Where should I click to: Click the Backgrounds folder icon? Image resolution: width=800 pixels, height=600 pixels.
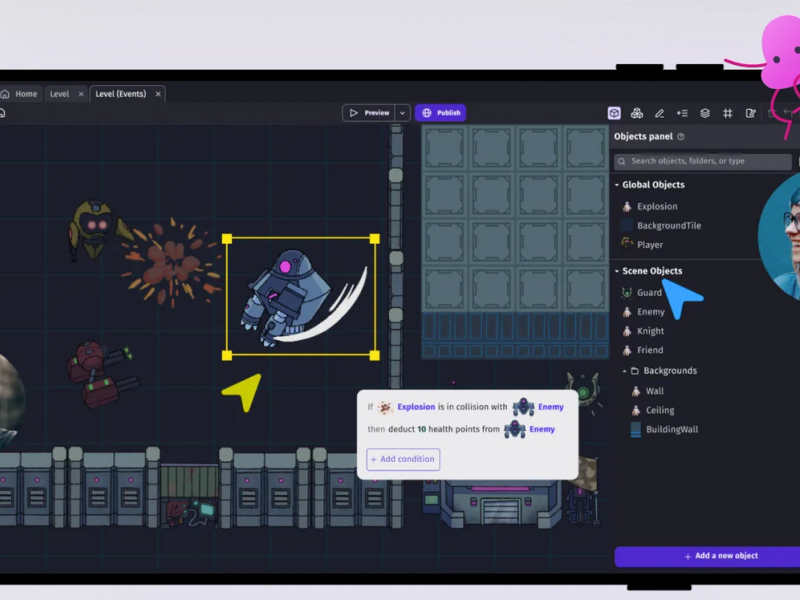click(x=635, y=371)
